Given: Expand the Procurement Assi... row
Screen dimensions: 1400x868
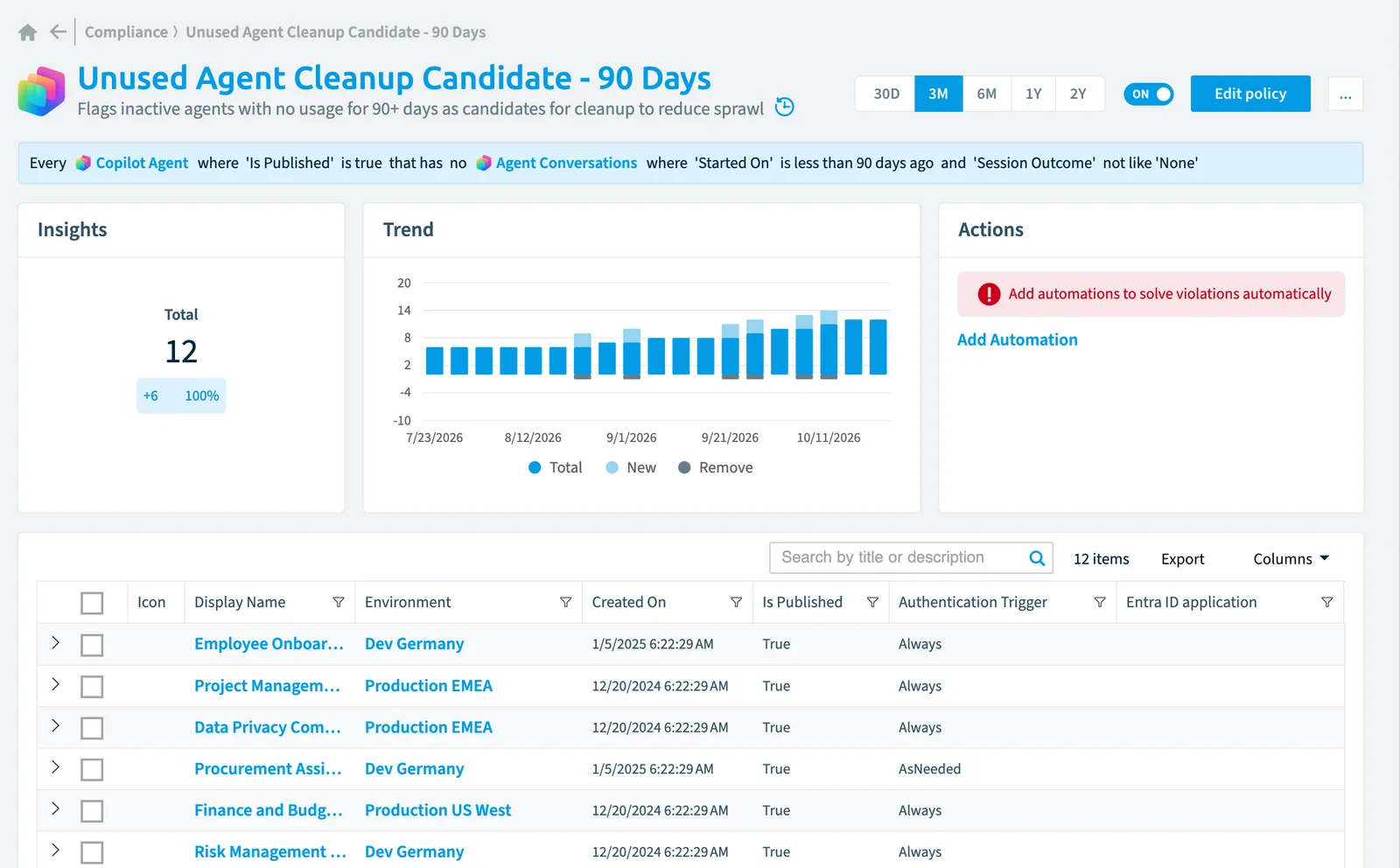Looking at the screenshot, I should click(x=55, y=767).
